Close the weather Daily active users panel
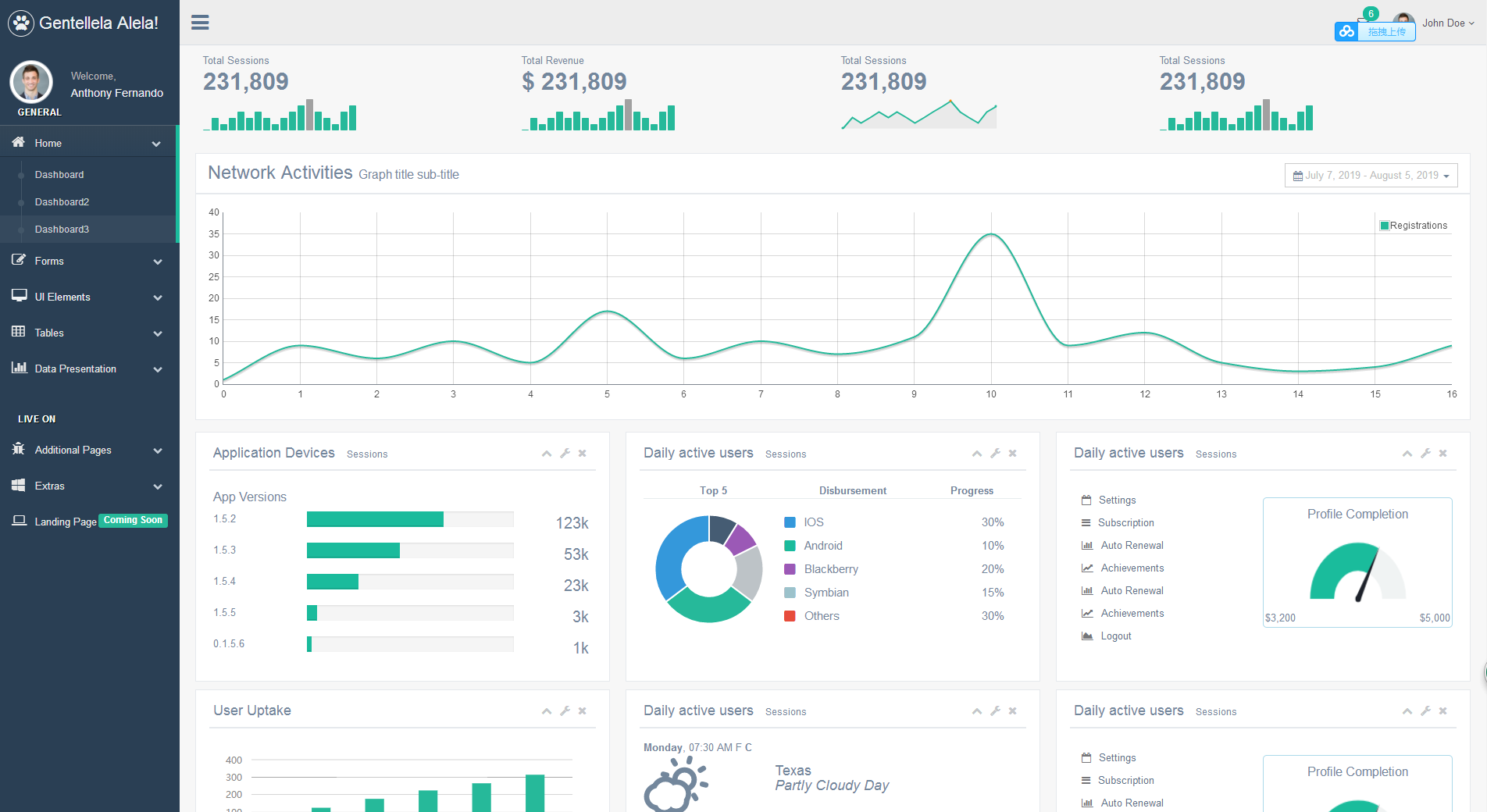The width and height of the screenshot is (1487, 812). (1013, 710)
